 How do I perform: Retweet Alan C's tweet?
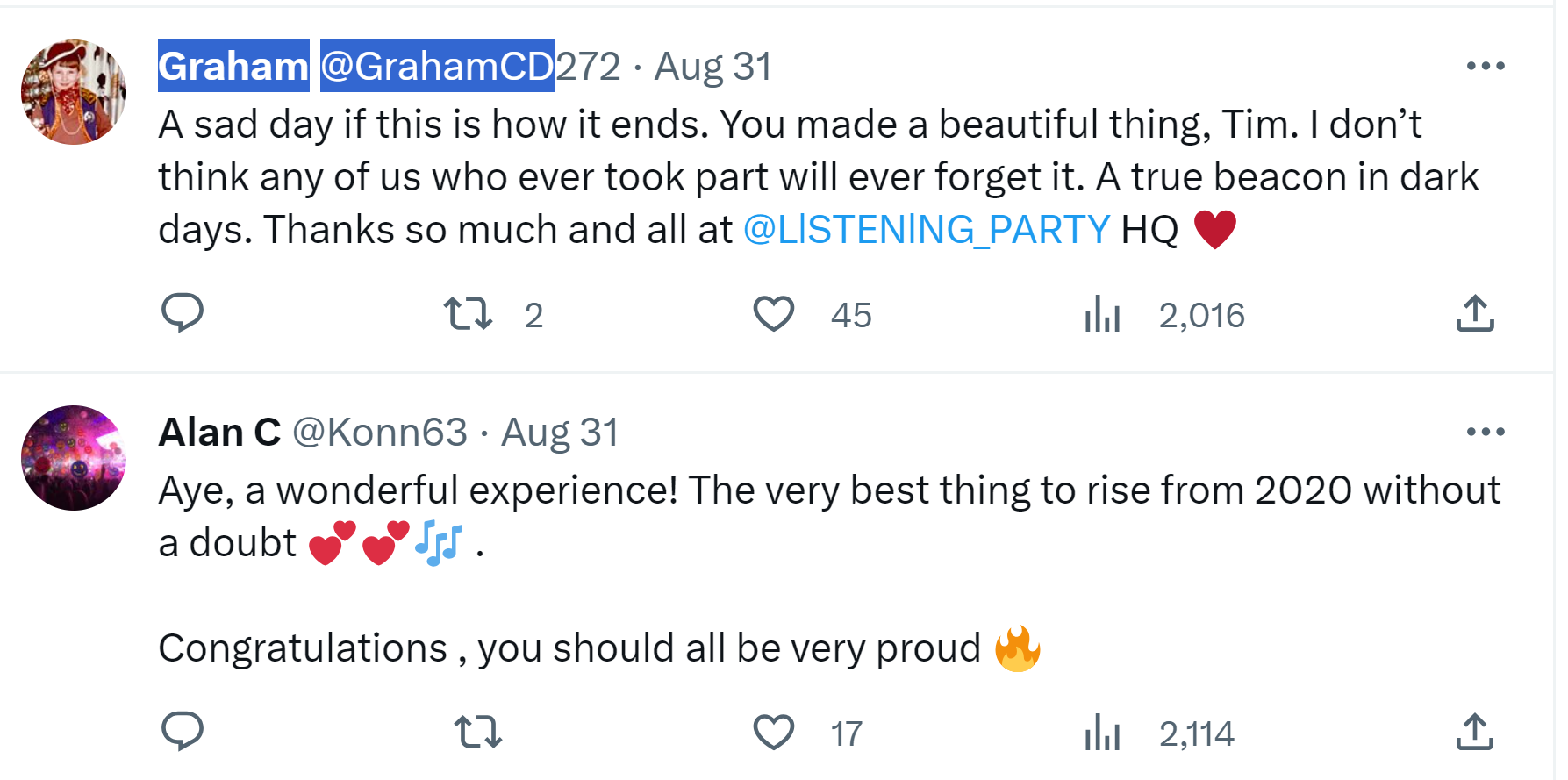click(478, 731)
